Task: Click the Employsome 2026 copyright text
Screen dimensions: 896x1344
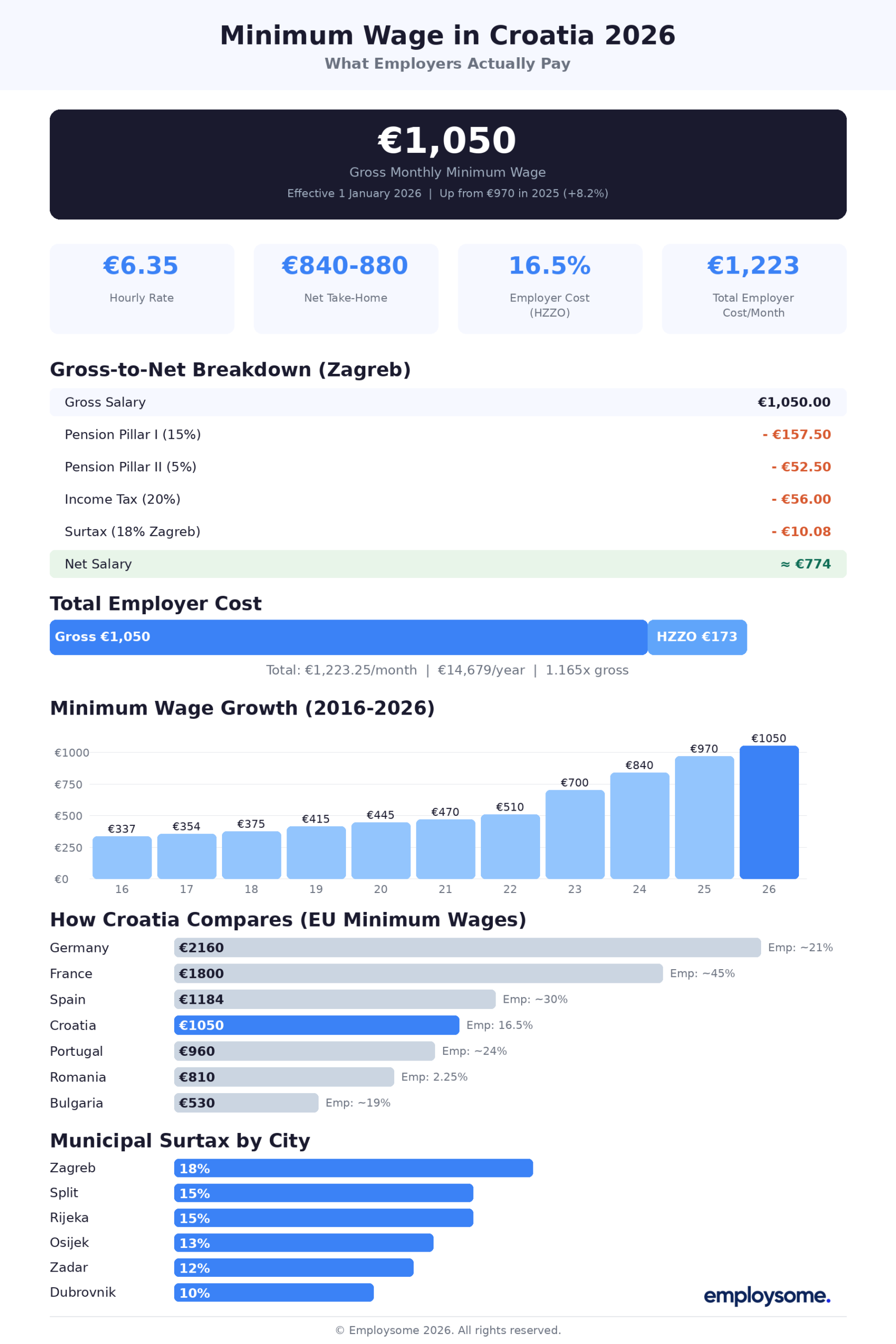Action: coord(447,1330)
